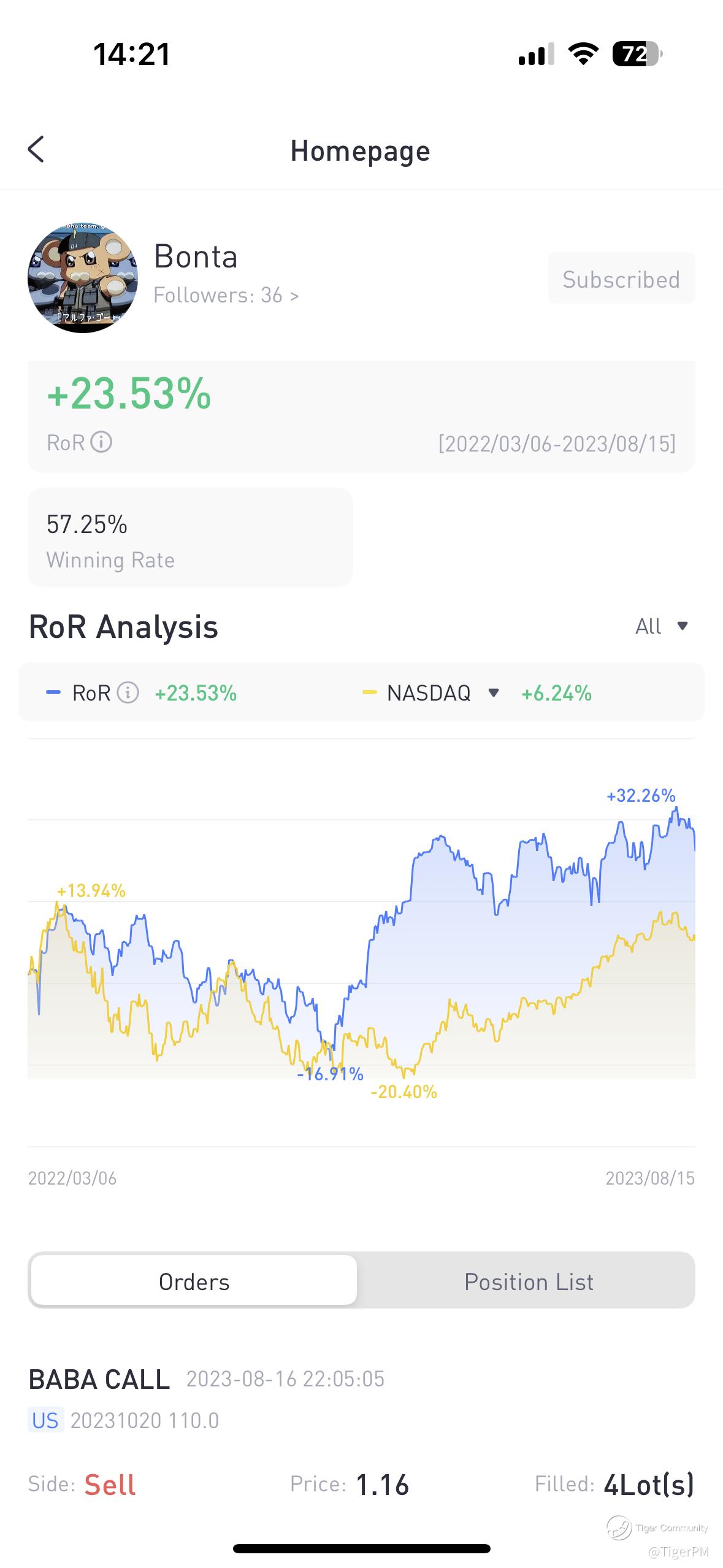
Task: Open the Followers: 36 list
Action: [226, 296]
